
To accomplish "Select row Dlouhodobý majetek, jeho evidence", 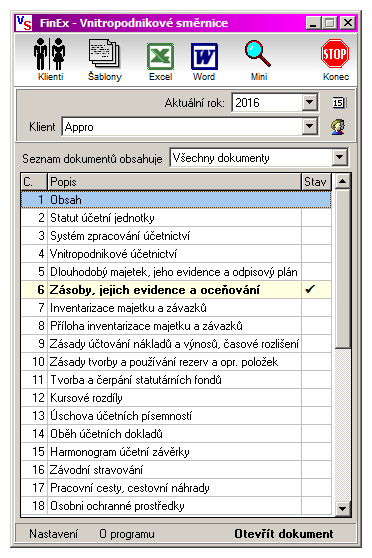I will coord(176,272).
